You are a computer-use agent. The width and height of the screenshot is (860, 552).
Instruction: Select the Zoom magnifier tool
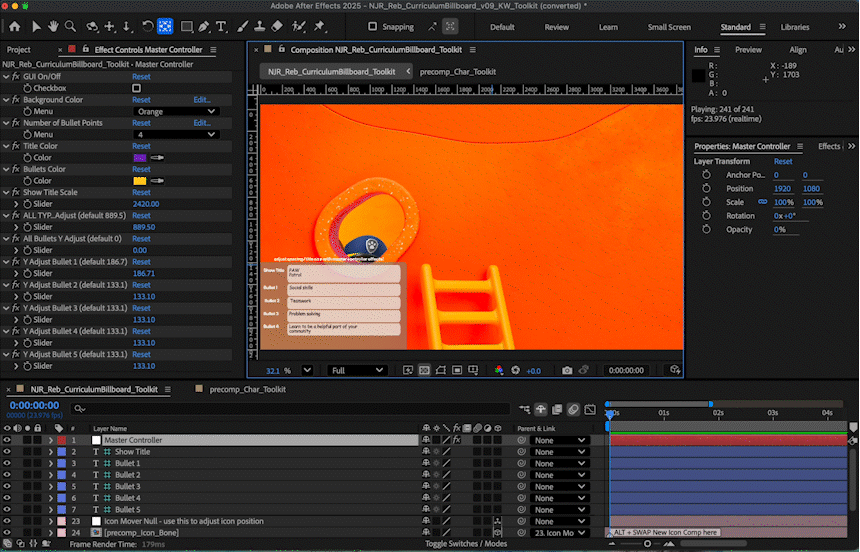(70, 26)
